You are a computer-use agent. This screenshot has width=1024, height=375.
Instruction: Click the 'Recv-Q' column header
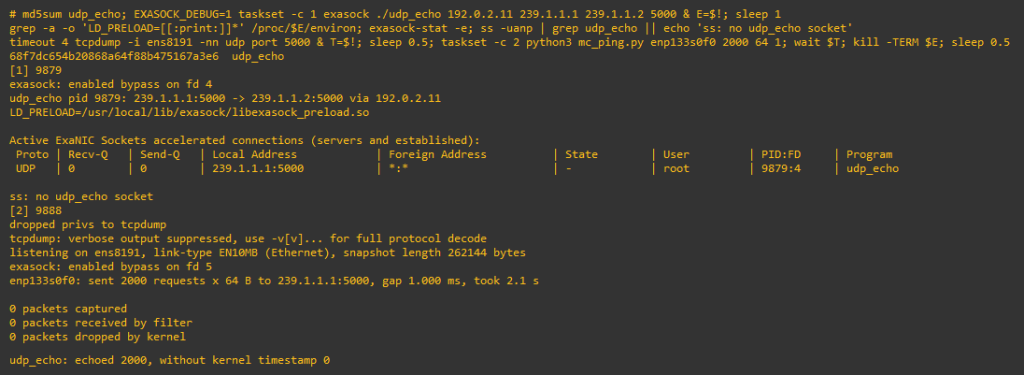click(x=88, y=154)
